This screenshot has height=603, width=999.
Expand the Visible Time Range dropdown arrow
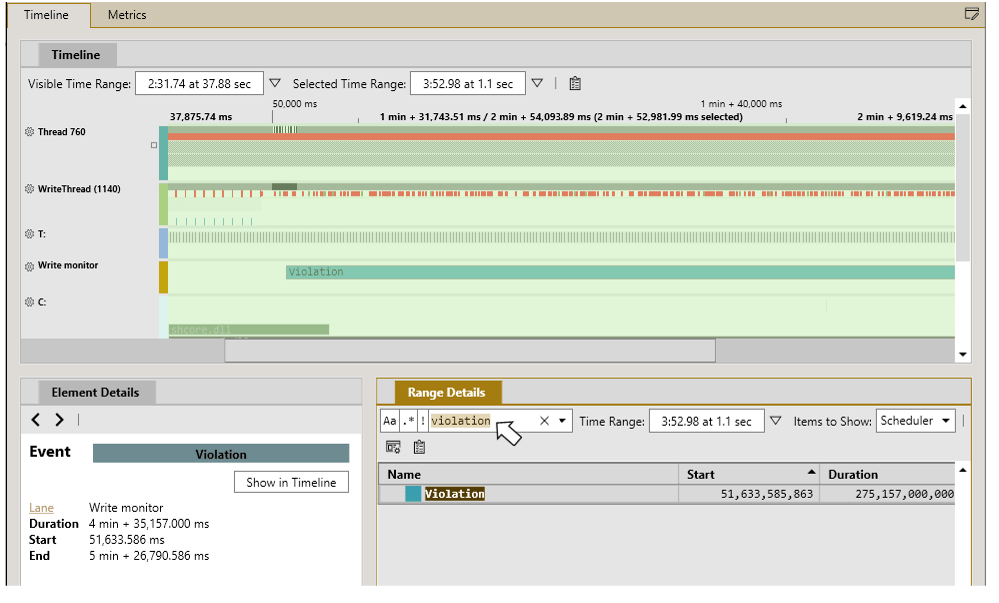tap(275, 84)
